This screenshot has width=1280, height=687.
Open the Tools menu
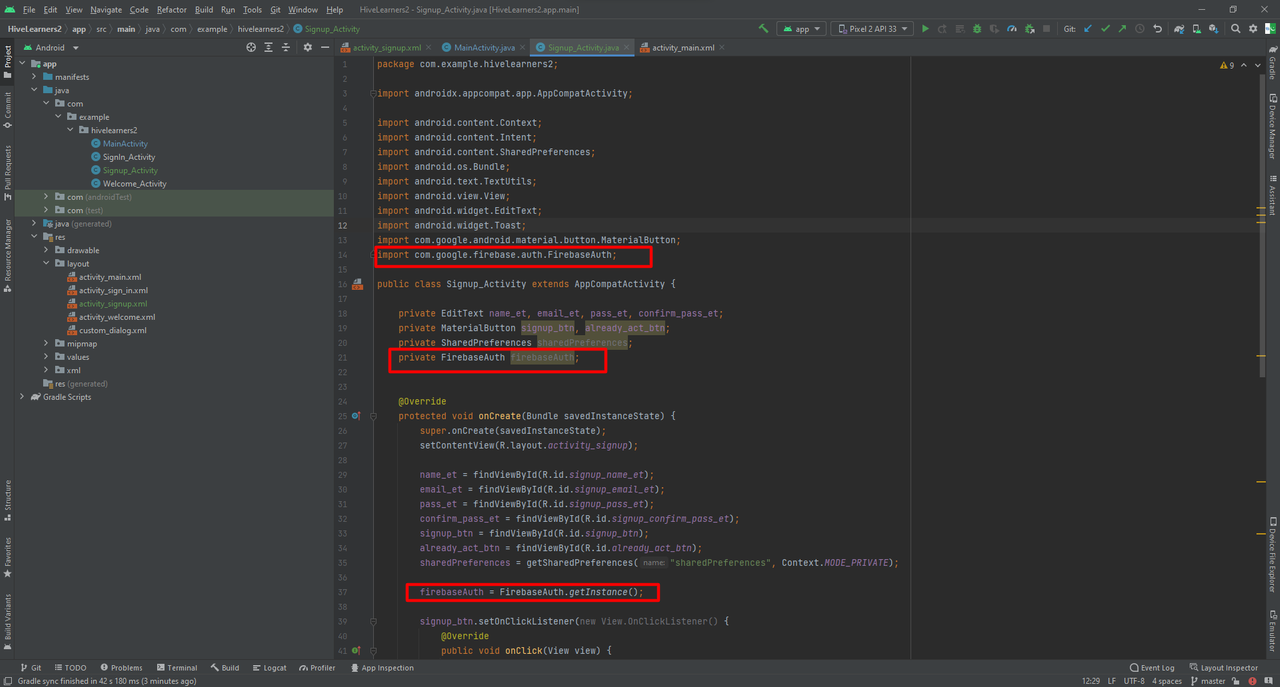[252, 9]
